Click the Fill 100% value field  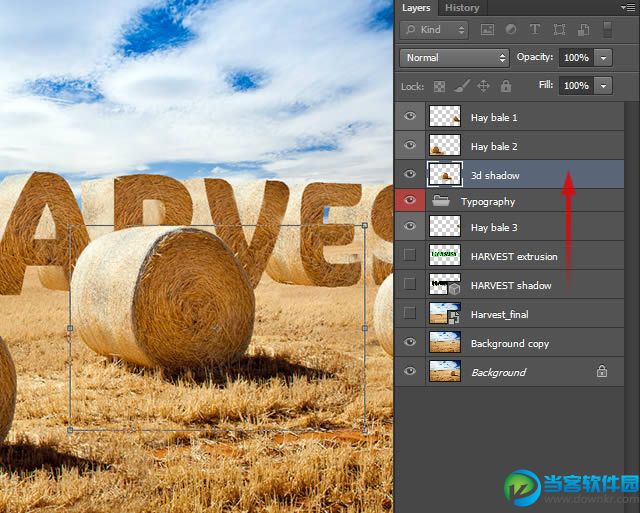coord(576,86)
